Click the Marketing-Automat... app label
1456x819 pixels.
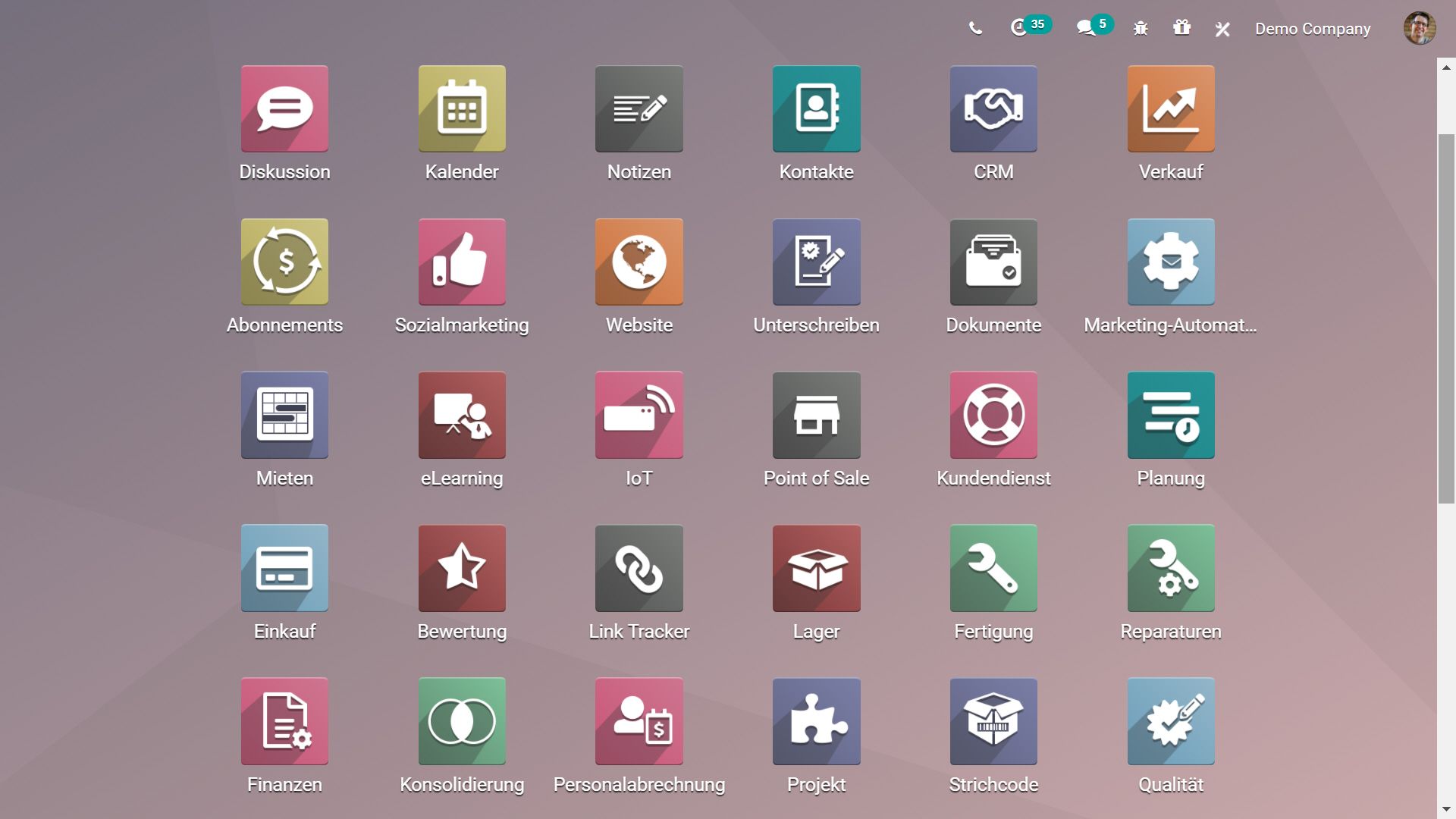coord(1170,325)
